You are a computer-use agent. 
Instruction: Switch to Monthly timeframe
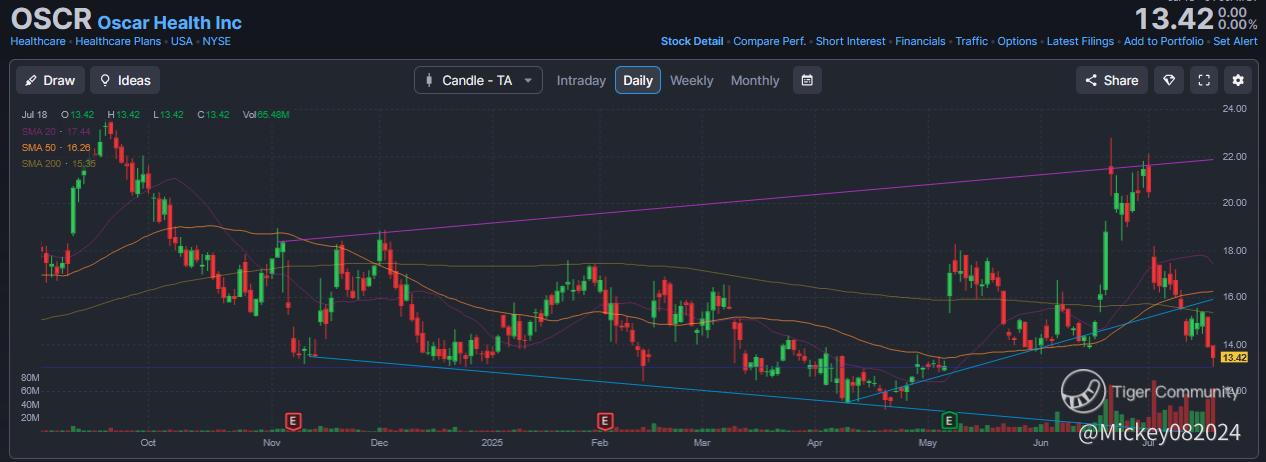coord(755,80)
